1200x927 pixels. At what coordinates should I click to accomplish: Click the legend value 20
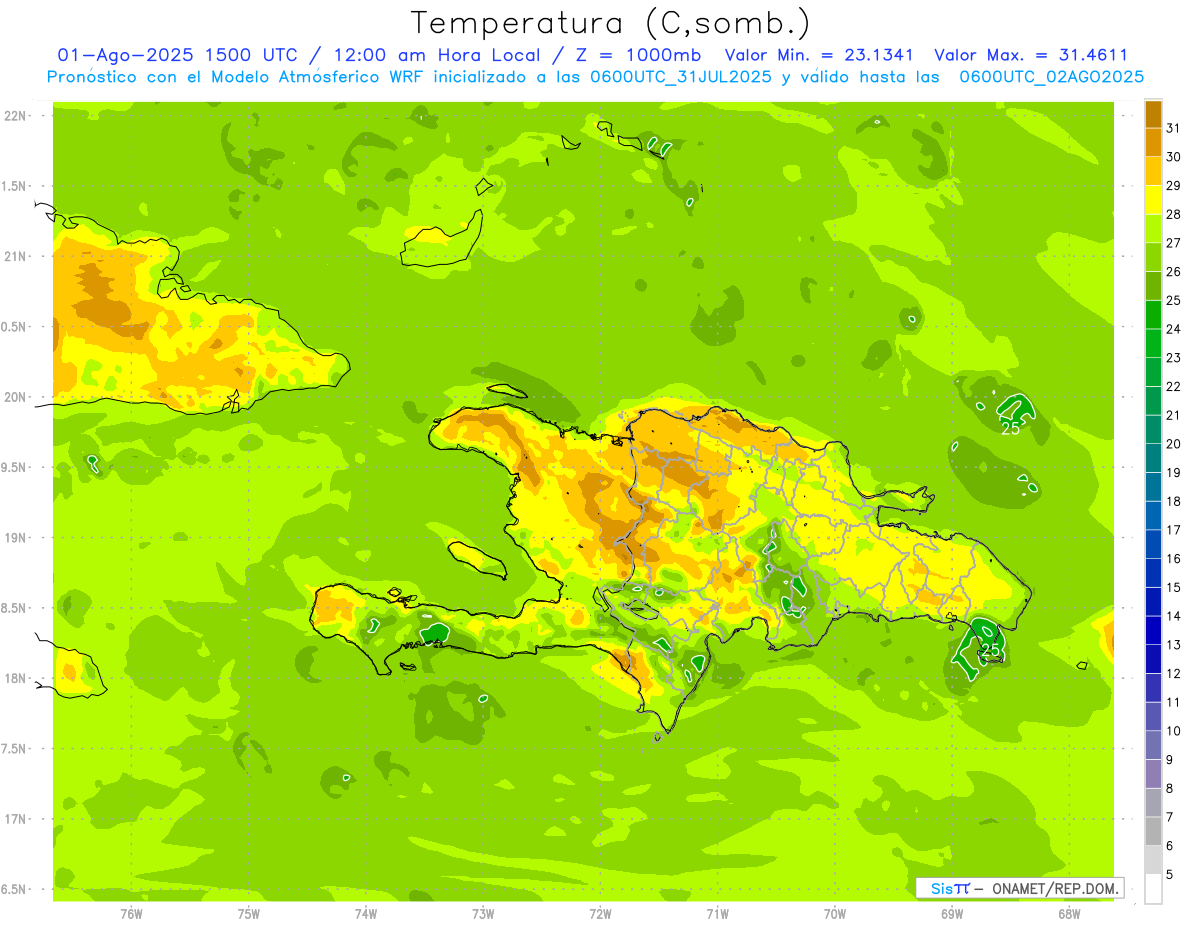pos(1173,443)
